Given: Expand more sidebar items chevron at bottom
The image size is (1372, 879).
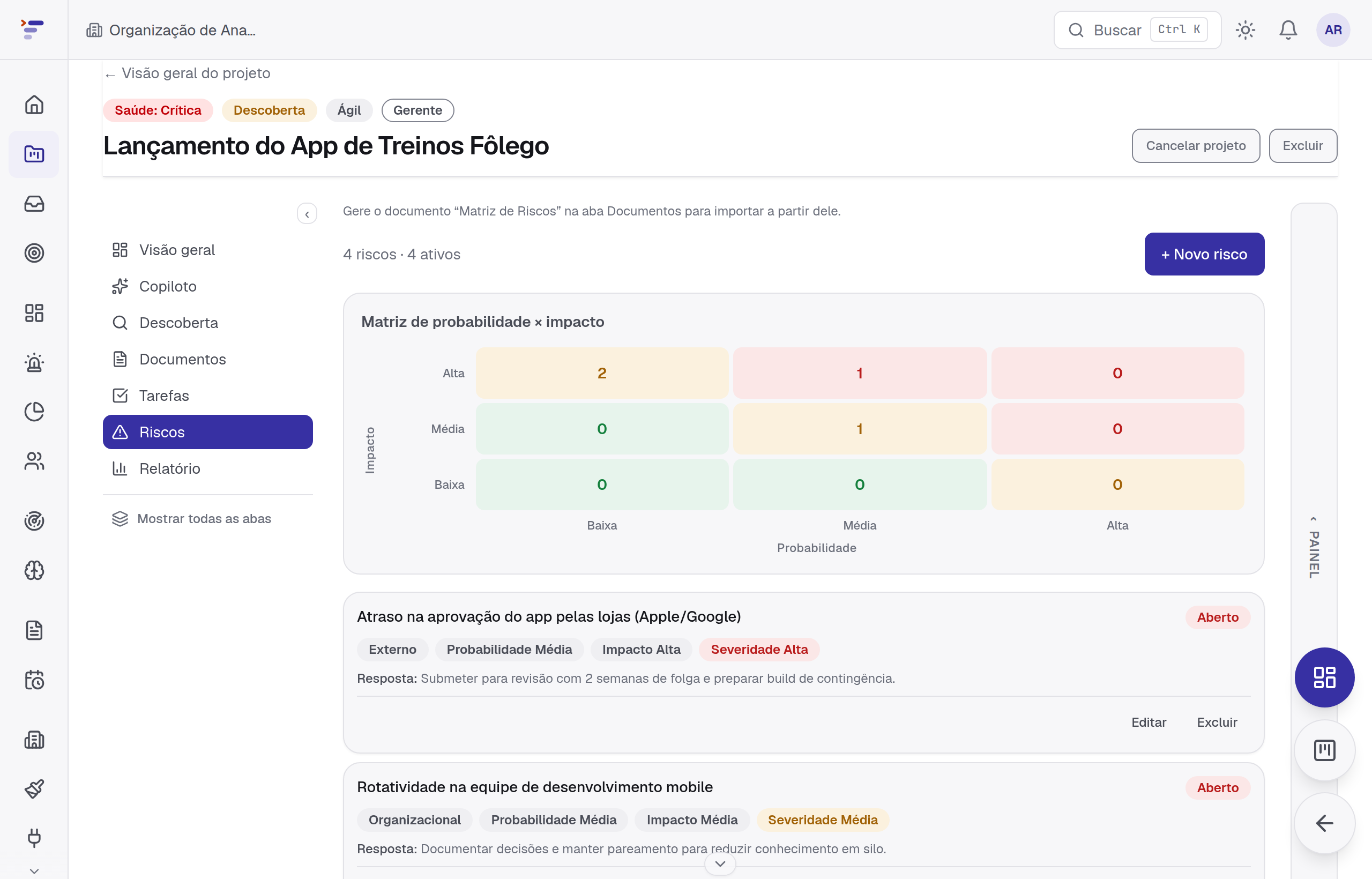Looking at the screenshot, I should click(34, 871).
